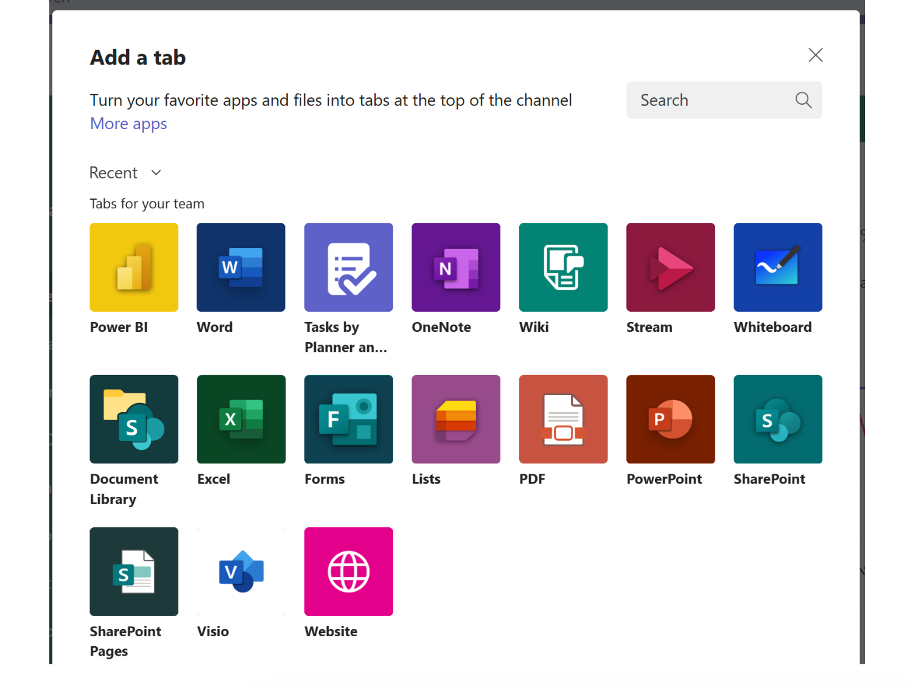908x688 pixels.
Task: Add the Website tab tile
Action: [349, 572]
